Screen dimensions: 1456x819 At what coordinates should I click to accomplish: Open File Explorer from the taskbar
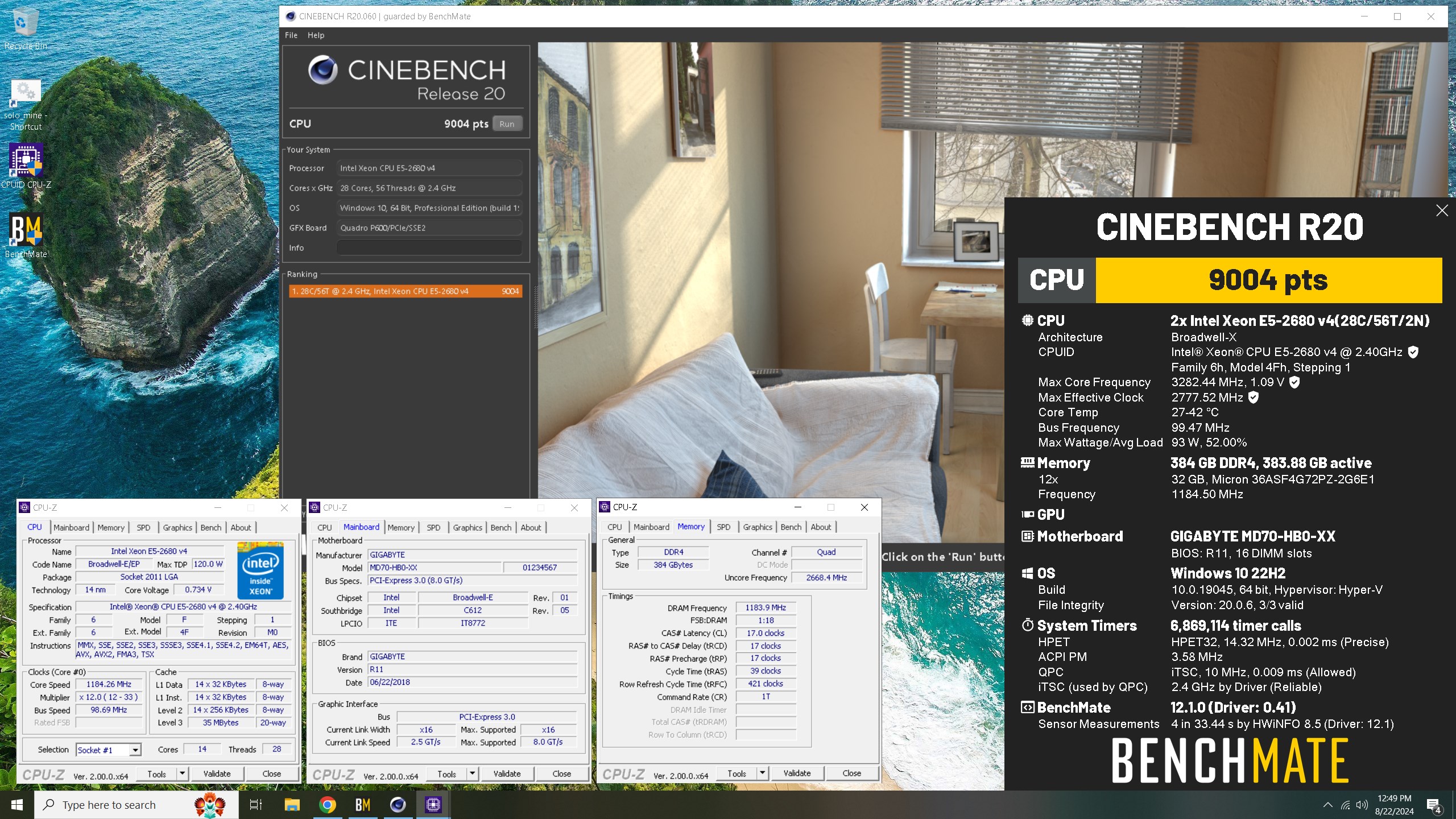(292, 805)
